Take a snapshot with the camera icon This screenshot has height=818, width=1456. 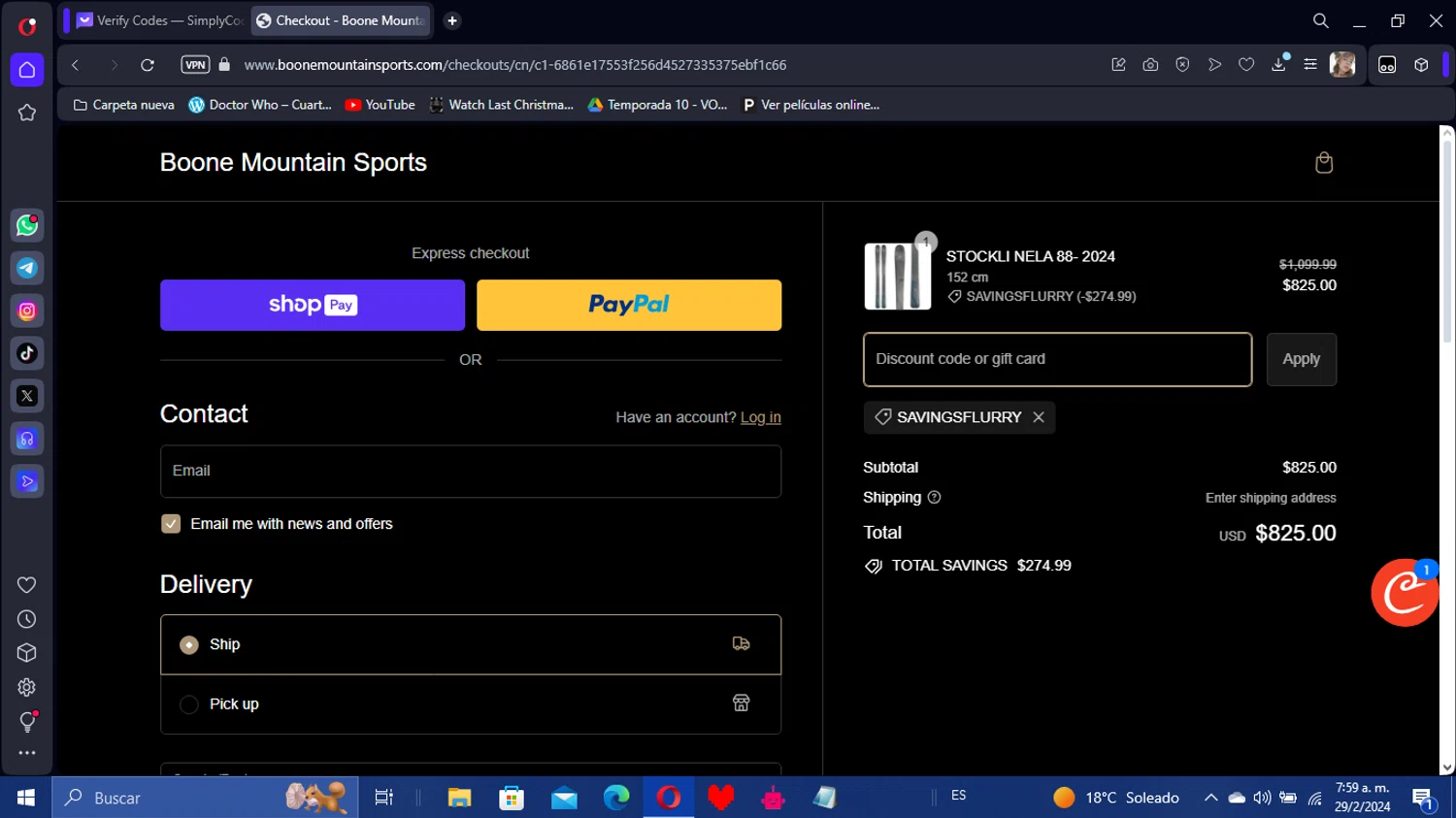pos(1150,65)
